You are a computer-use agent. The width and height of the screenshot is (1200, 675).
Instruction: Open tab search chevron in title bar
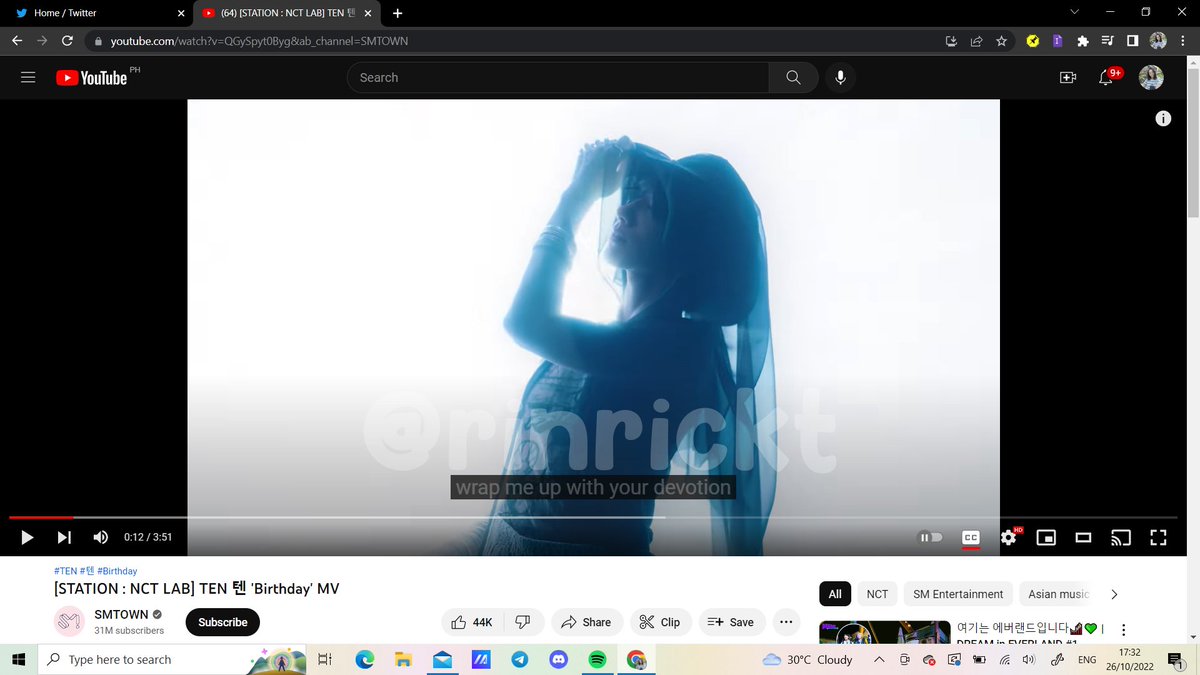click(1074, 12)
